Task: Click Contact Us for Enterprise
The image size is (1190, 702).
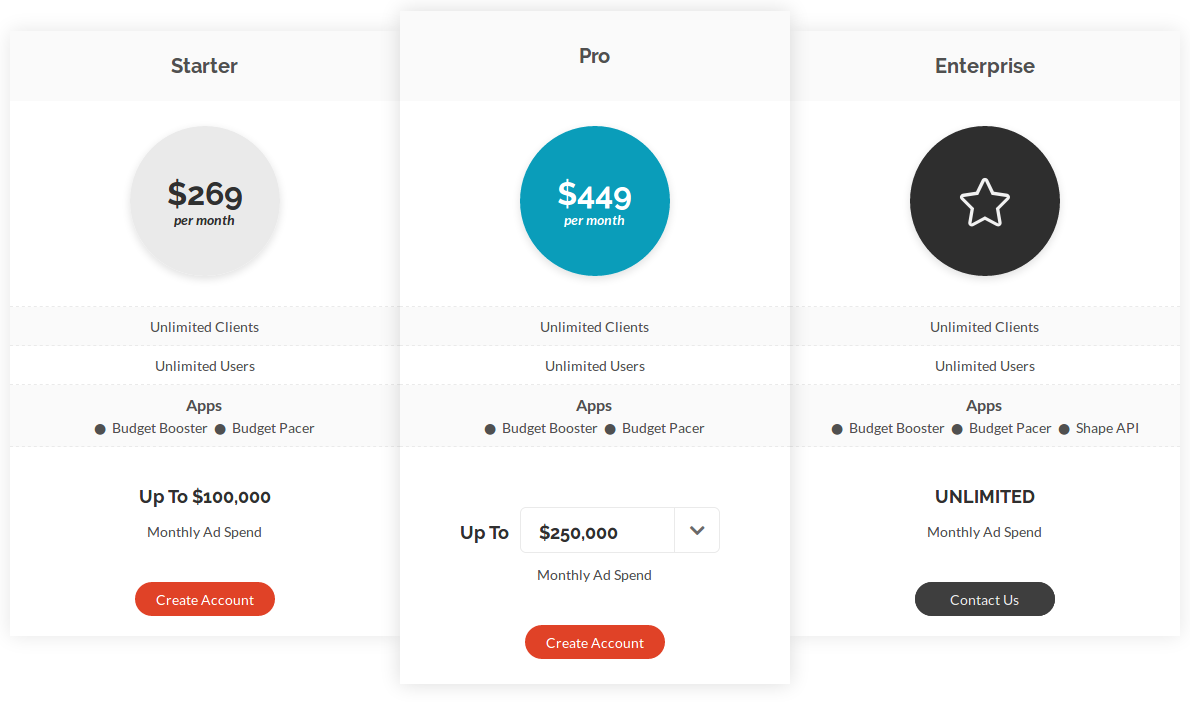Action: pos(984,599)
